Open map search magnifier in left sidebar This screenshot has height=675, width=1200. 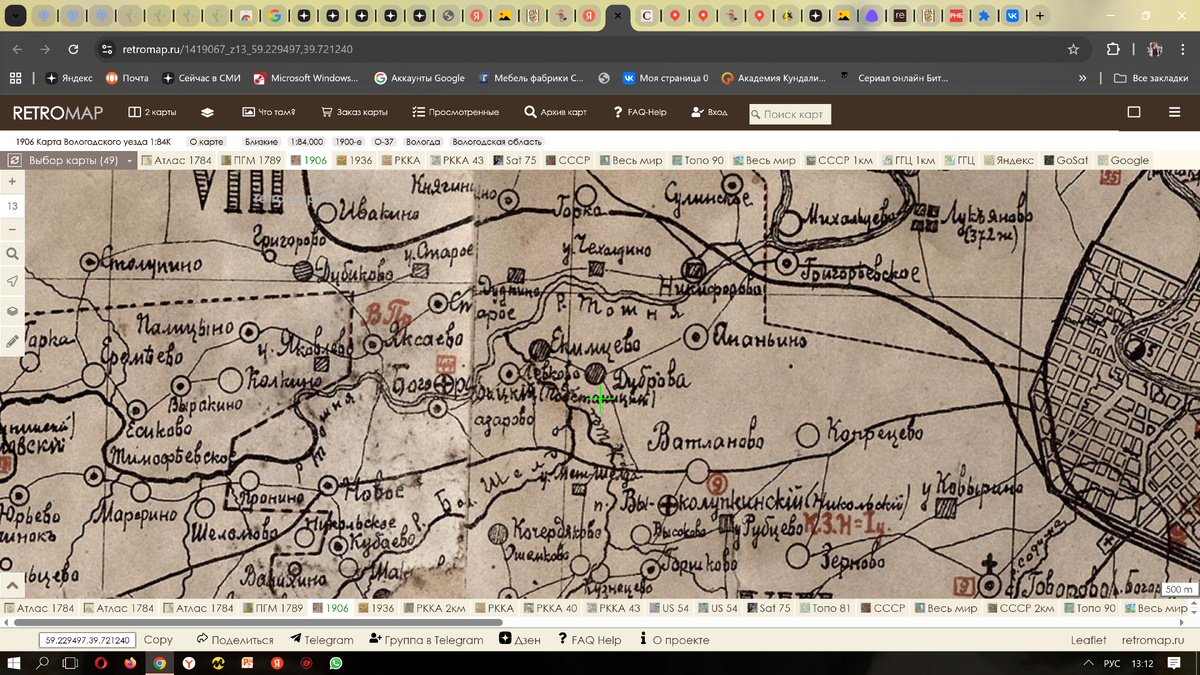[12, 254]
